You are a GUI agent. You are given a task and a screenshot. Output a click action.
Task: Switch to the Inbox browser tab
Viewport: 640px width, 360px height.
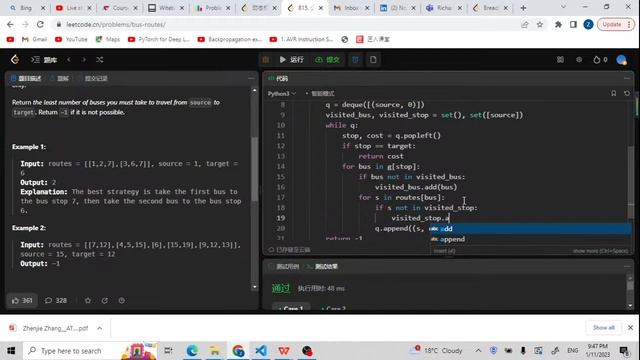[351, 8]
